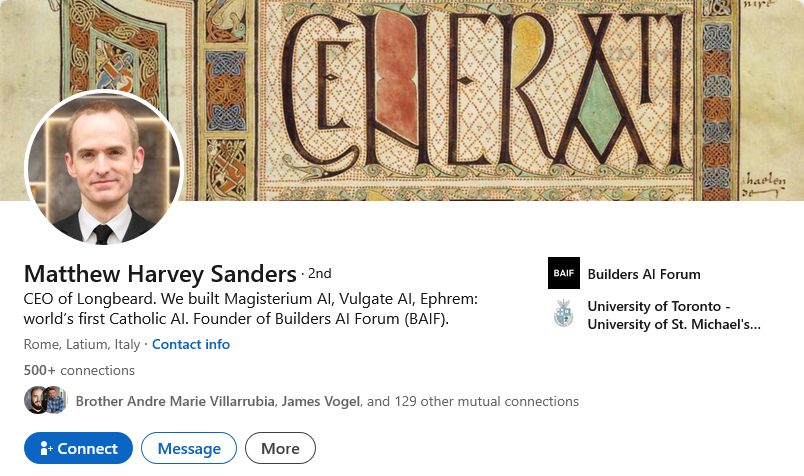Click the BAIF company logo icon
Viewport: 804px width, 476px height.
click(564, 273)
